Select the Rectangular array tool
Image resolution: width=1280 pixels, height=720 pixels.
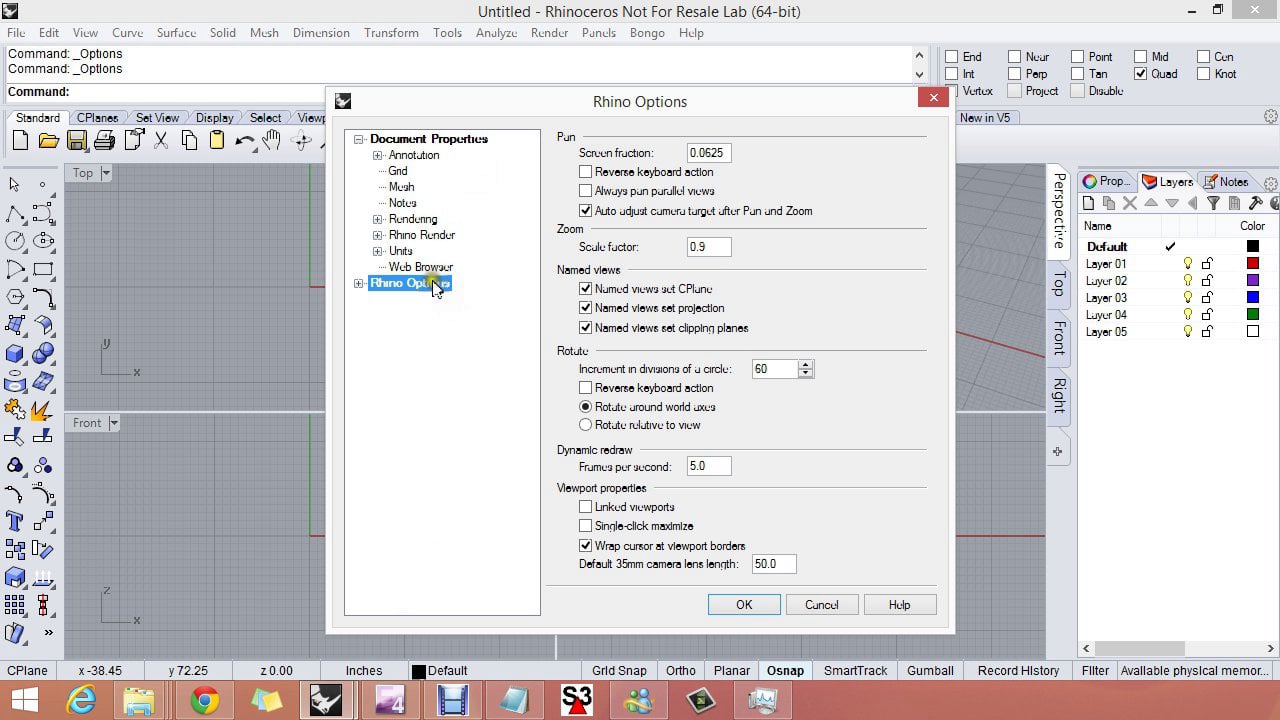pos(15,605)
